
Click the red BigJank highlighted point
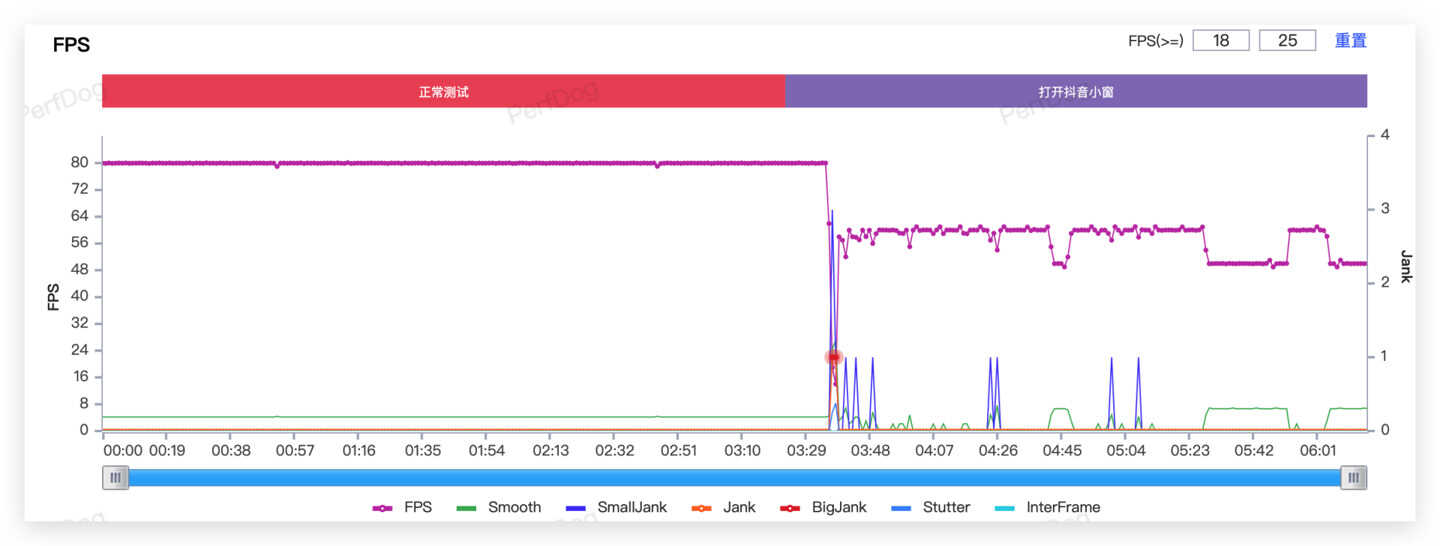click(x=833, y=357)
